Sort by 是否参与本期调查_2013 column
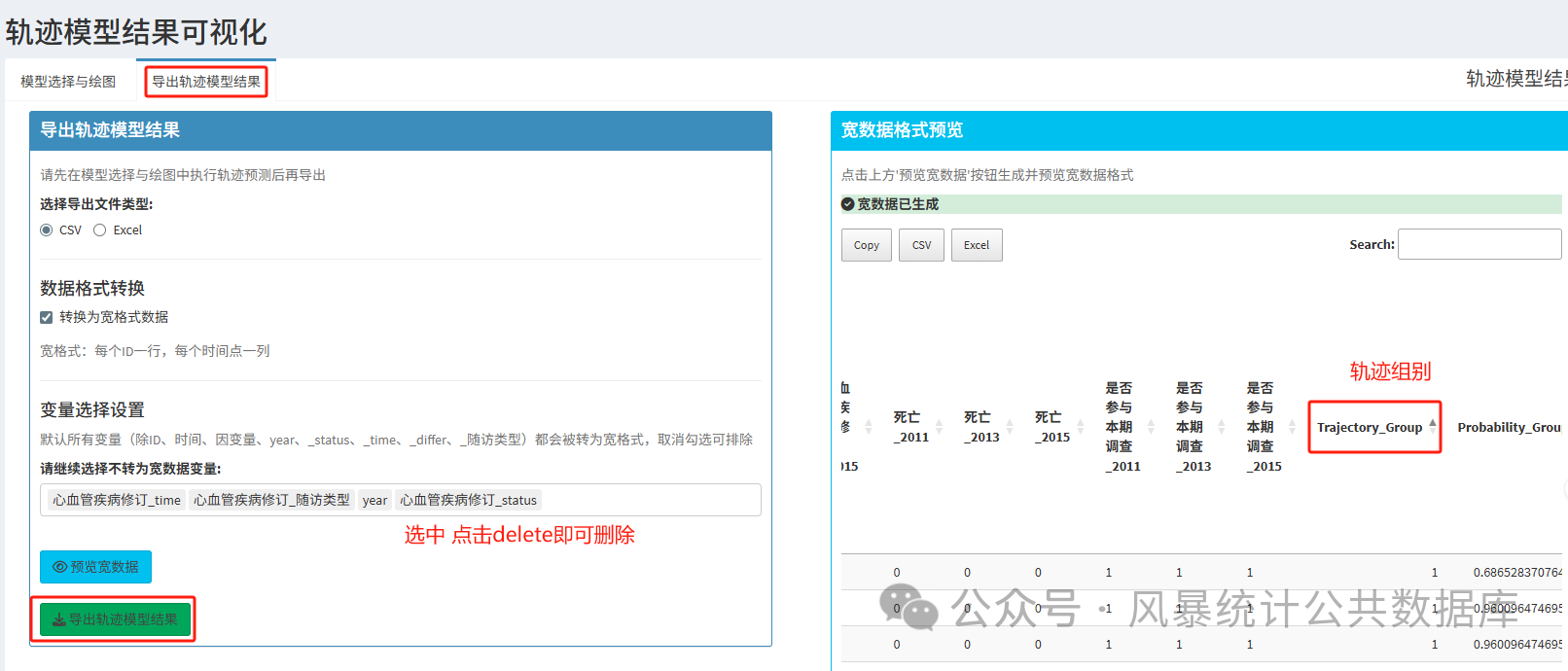Image resolution: width=1568 pixels, height=671 pixels. click(x=1194, y=427)
